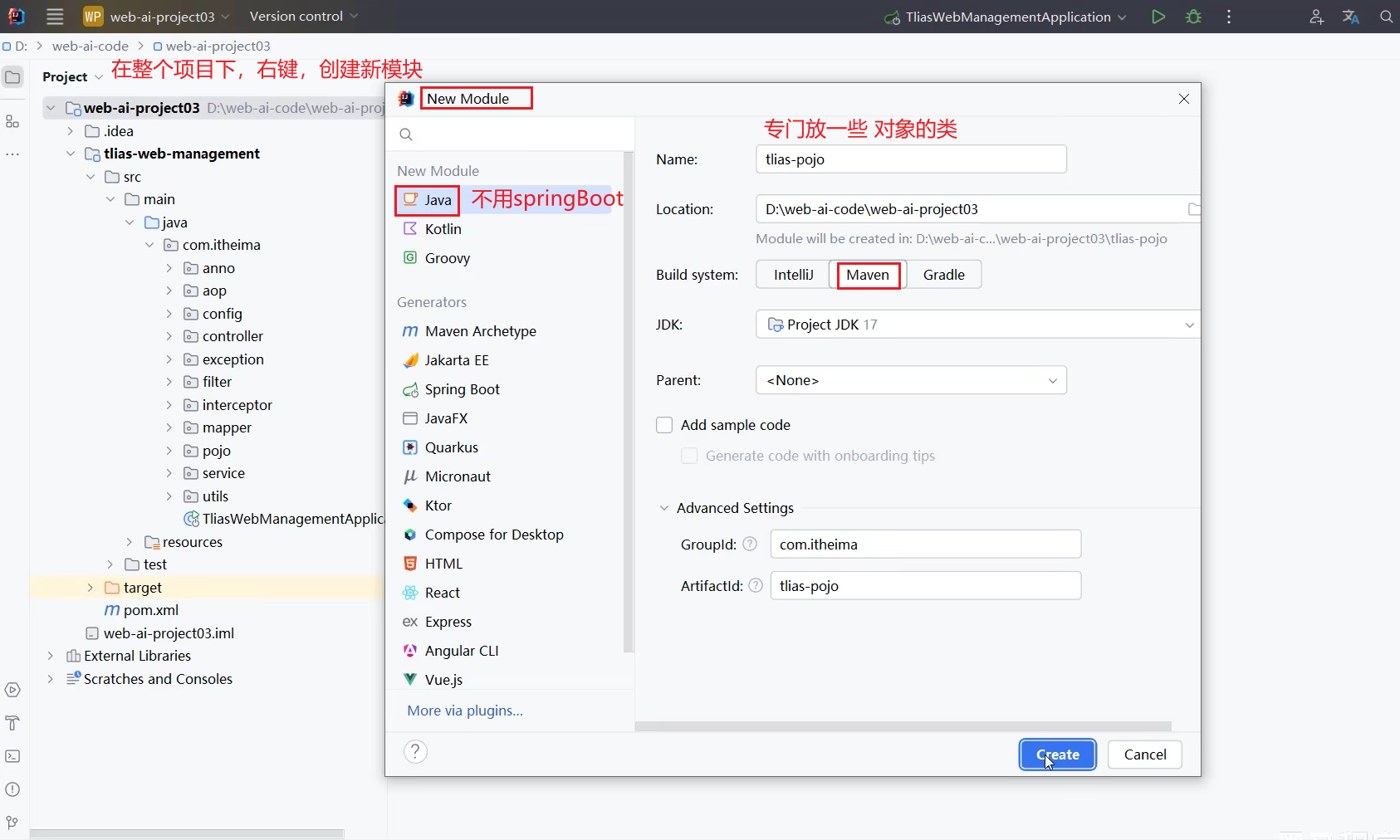Screen dimensions: 1400x840
Task: Select Maven as the build system
Action: pos(868,275)
